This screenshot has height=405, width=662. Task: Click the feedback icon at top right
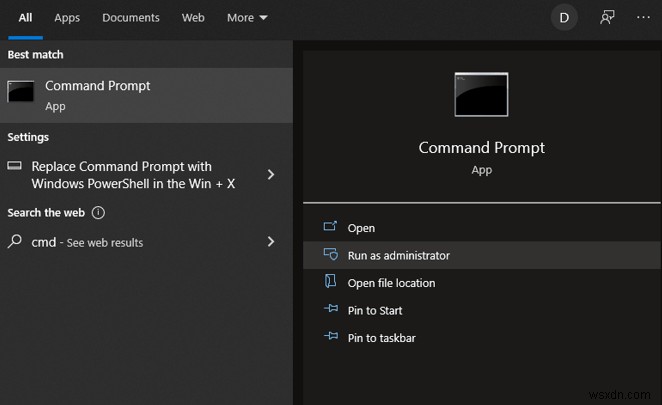(x=607, y=18)
